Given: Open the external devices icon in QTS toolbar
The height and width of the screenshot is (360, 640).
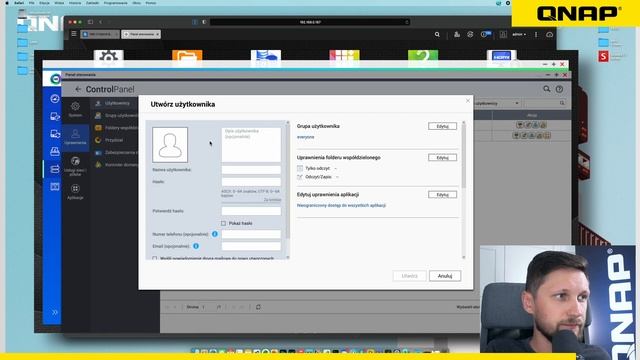Looking at the screenshot, I should point(470,35).
